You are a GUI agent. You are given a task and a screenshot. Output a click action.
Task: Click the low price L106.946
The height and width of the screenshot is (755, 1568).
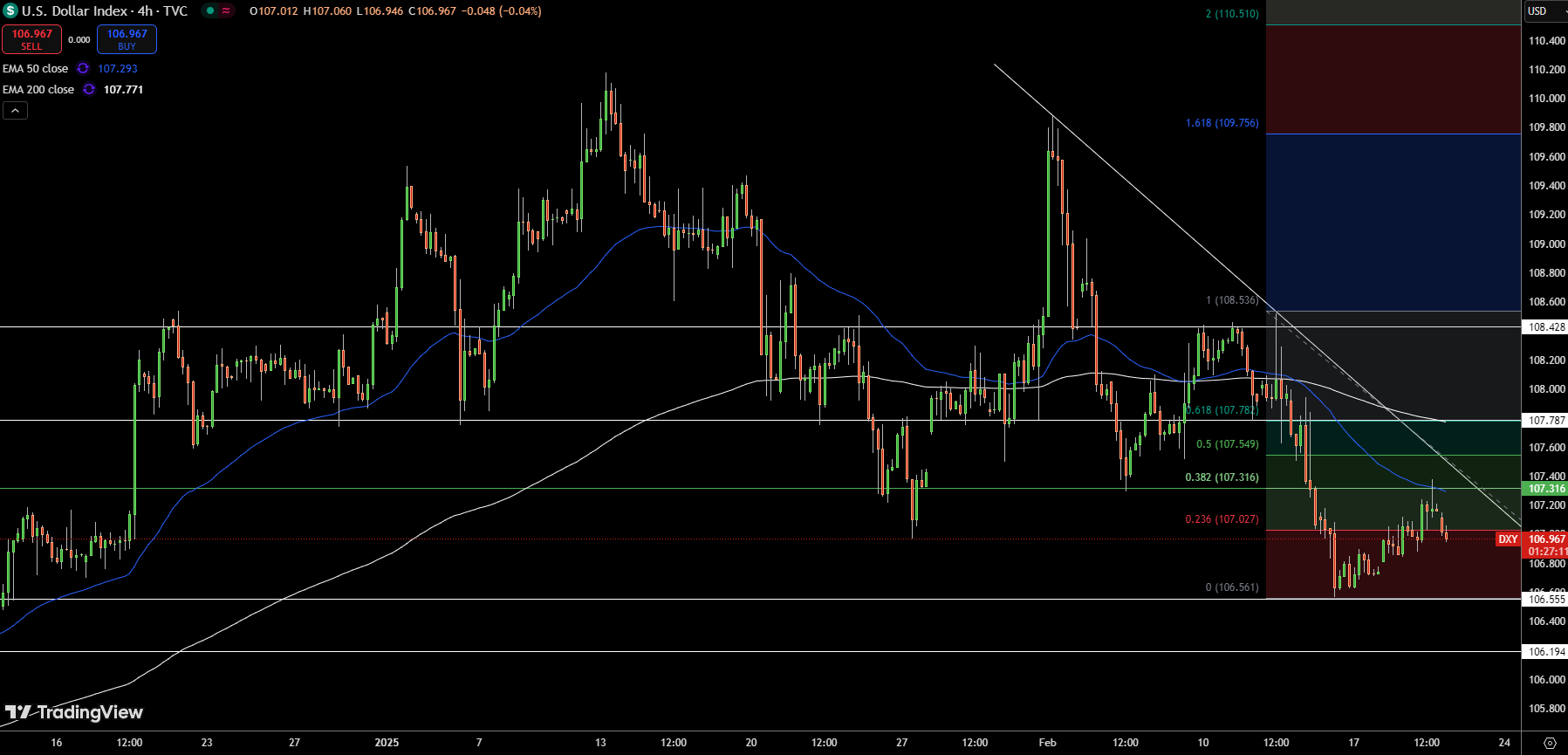click(380, 11)
